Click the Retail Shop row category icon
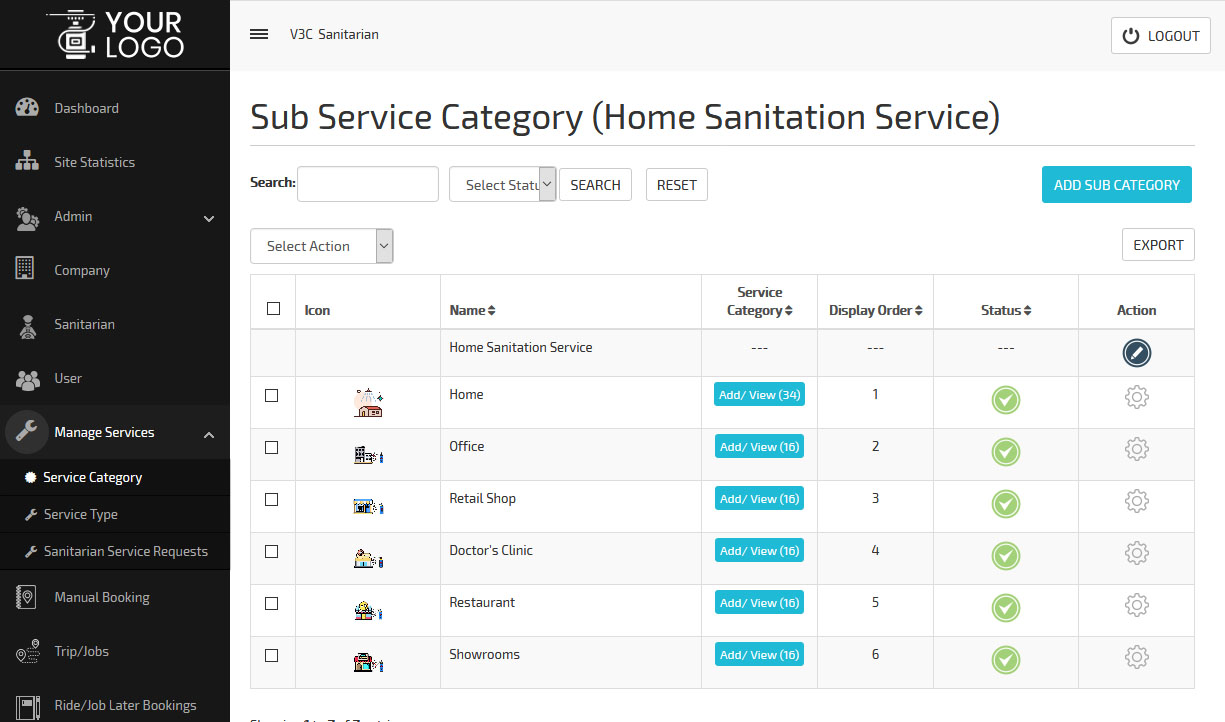 (x=368, y=507)
